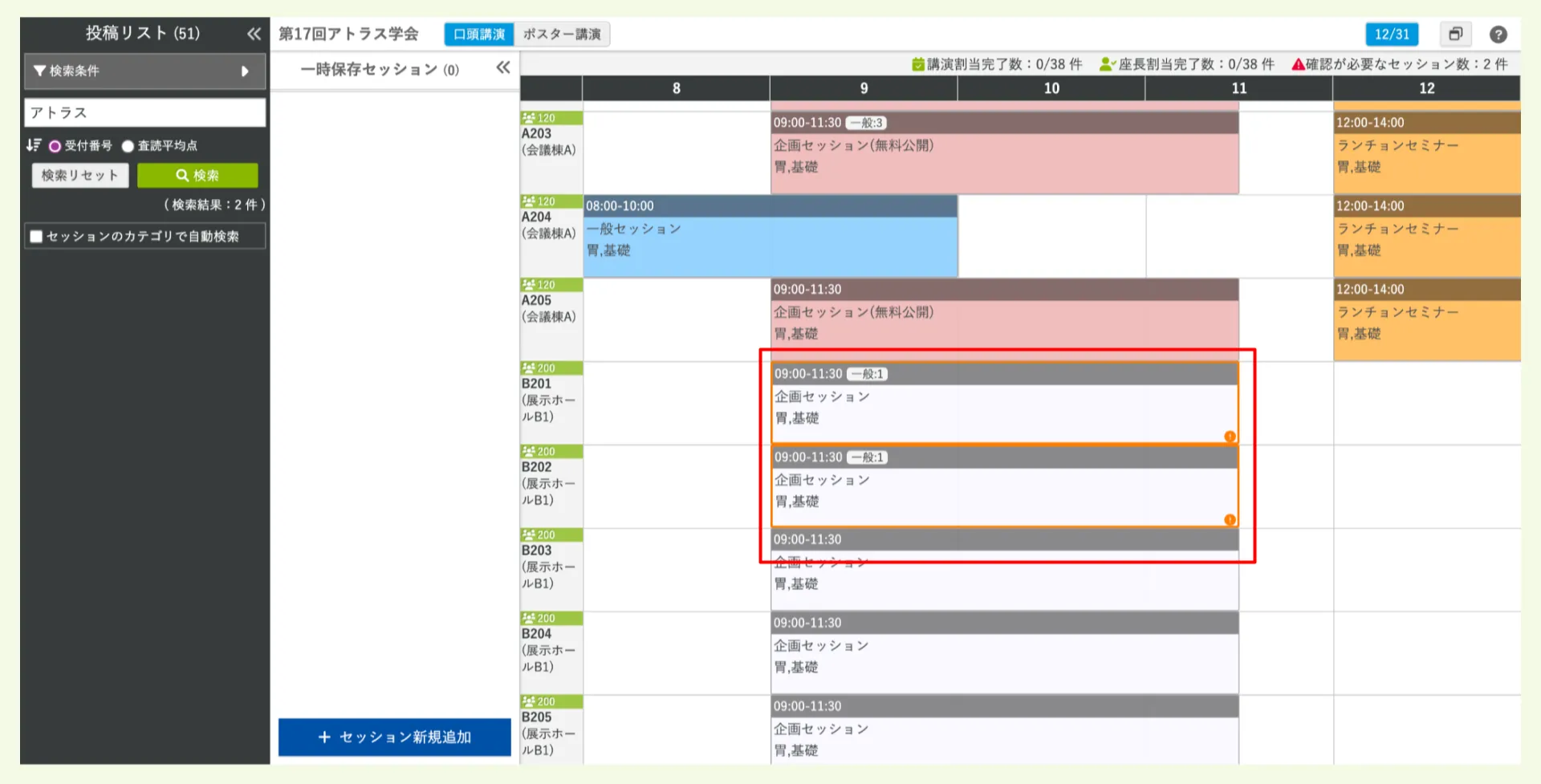1541x784 pixels.
Task: Collapse the 一時保存セッション panel with the chevron
Action: pos(502,68)
